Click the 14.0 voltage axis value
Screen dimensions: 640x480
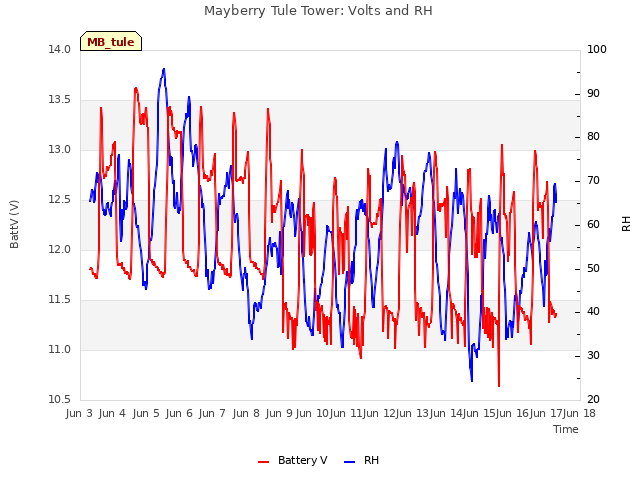(59, 49)
